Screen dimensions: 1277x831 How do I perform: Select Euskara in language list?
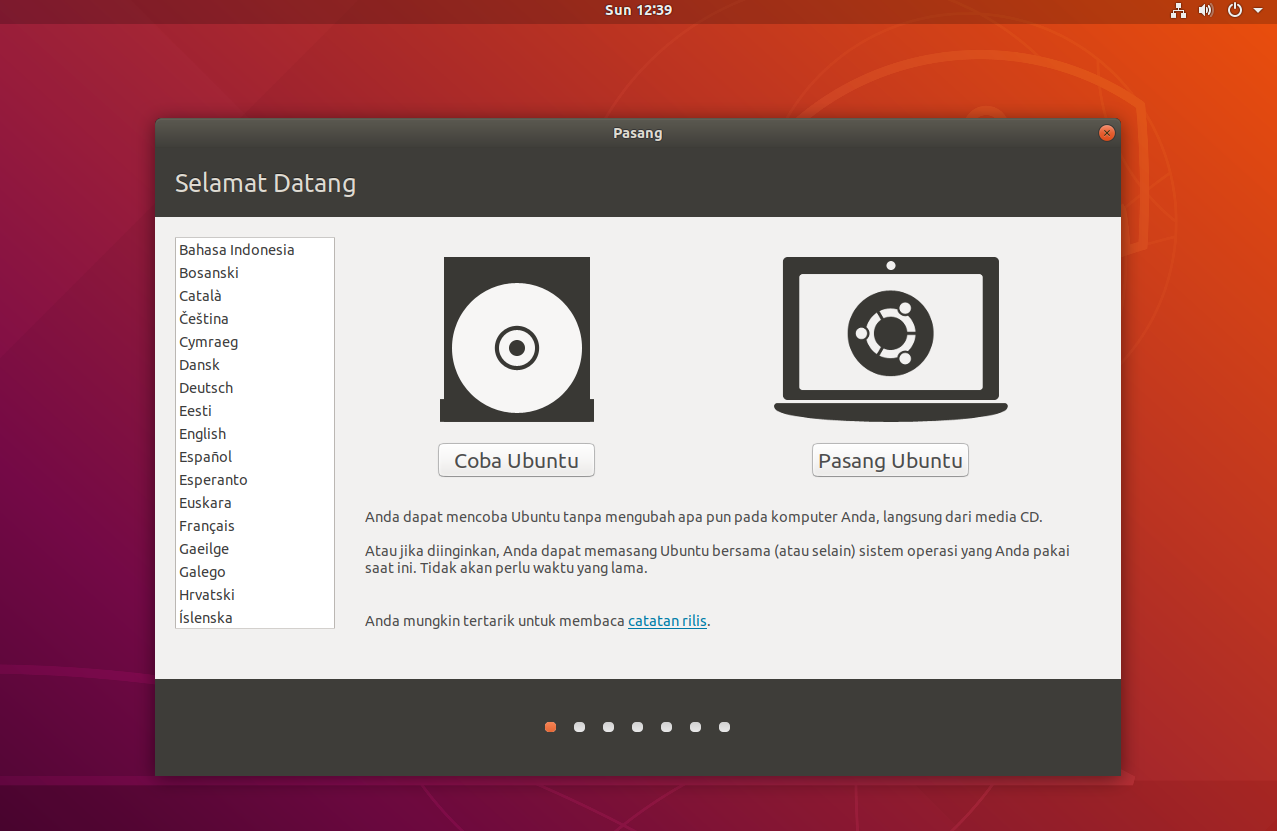255,503
